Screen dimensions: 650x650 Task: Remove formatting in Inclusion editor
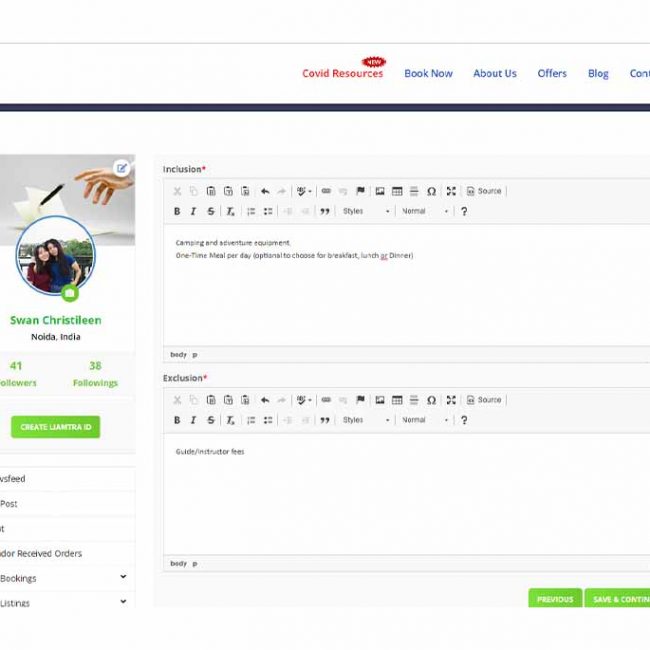click(x=230, y=211)
